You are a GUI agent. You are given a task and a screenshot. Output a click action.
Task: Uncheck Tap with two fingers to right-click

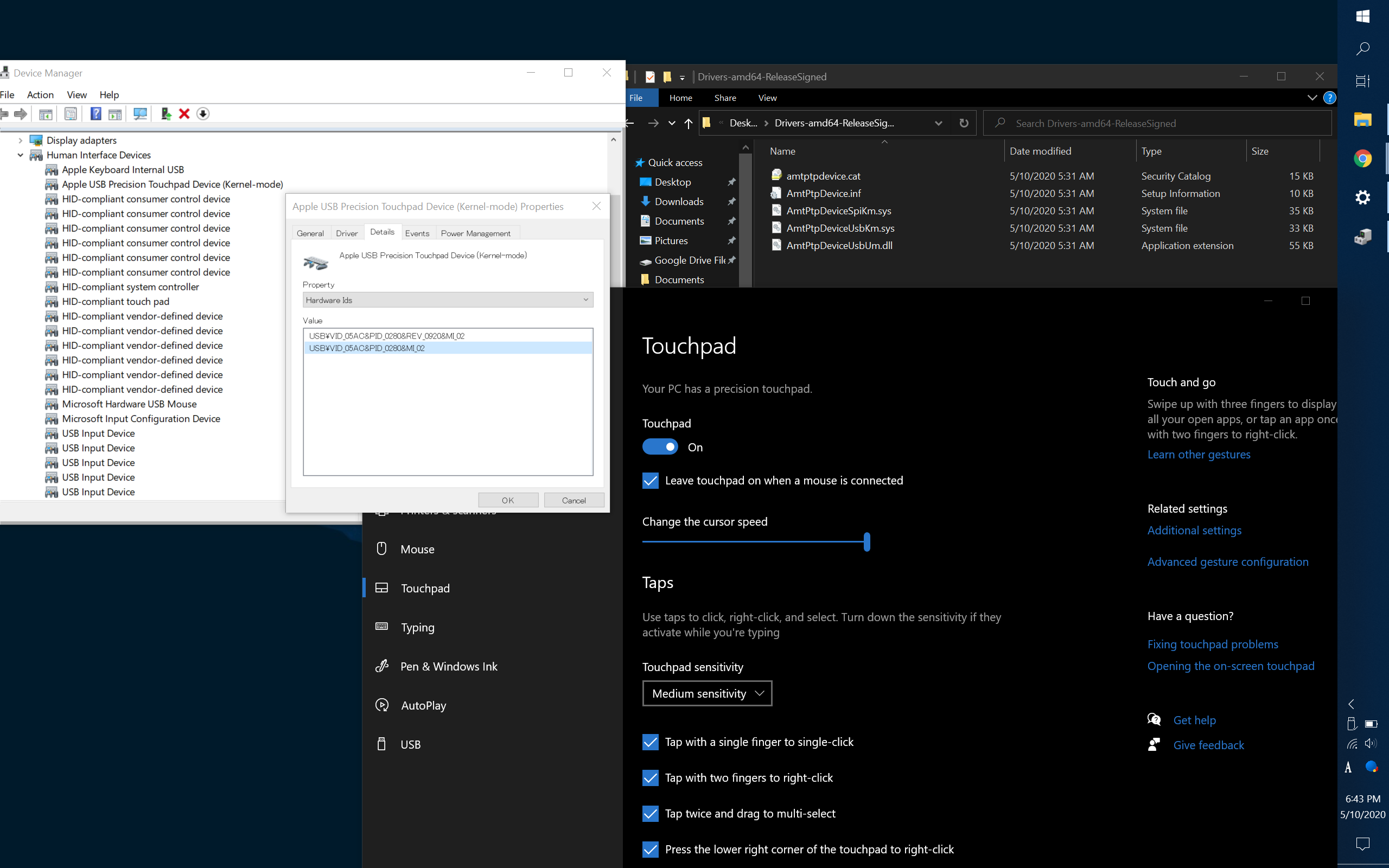(651, 778)
